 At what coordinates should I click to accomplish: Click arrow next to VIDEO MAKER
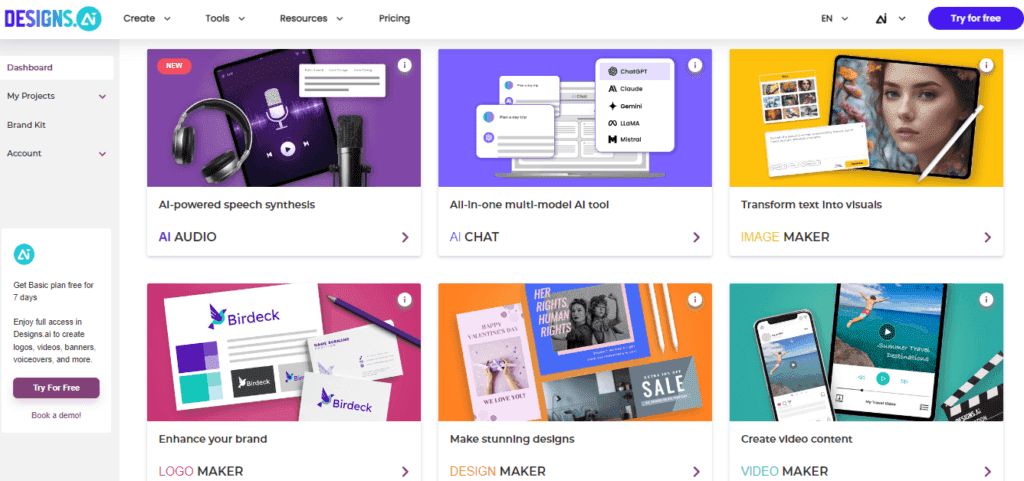coord(987,471)
